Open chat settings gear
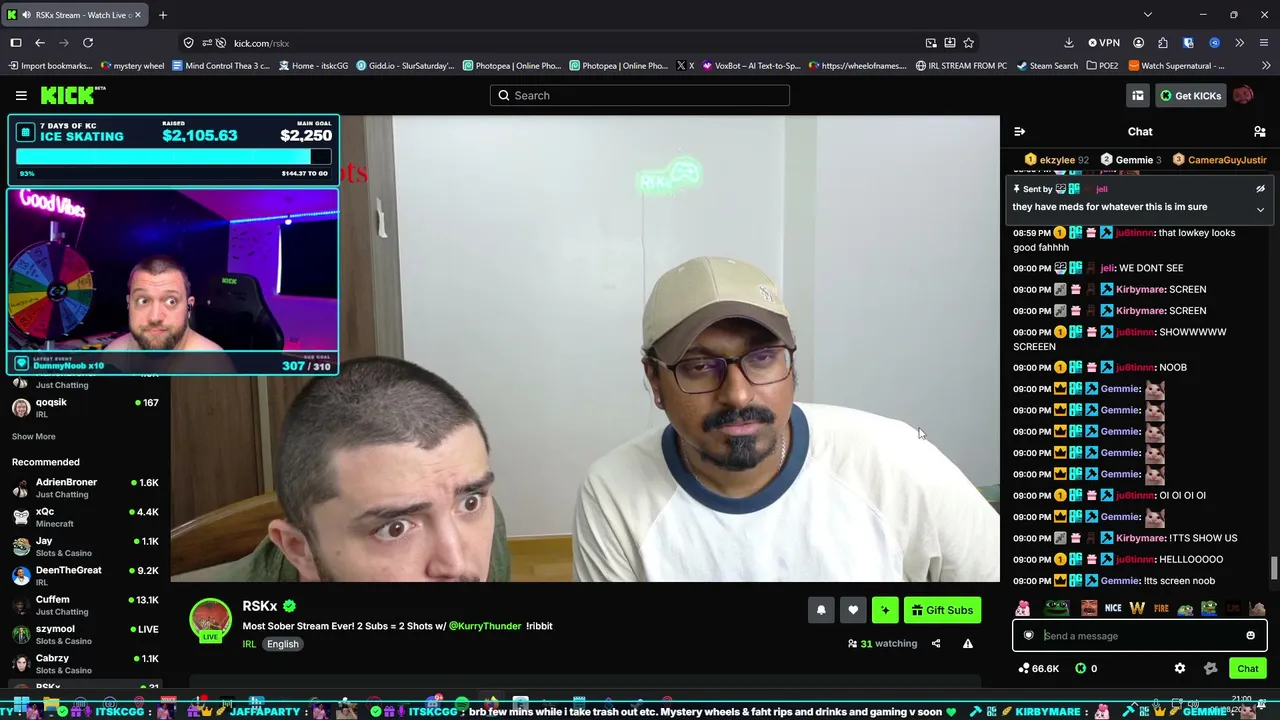This screenshot has height=720, width=1280. 1180,669
